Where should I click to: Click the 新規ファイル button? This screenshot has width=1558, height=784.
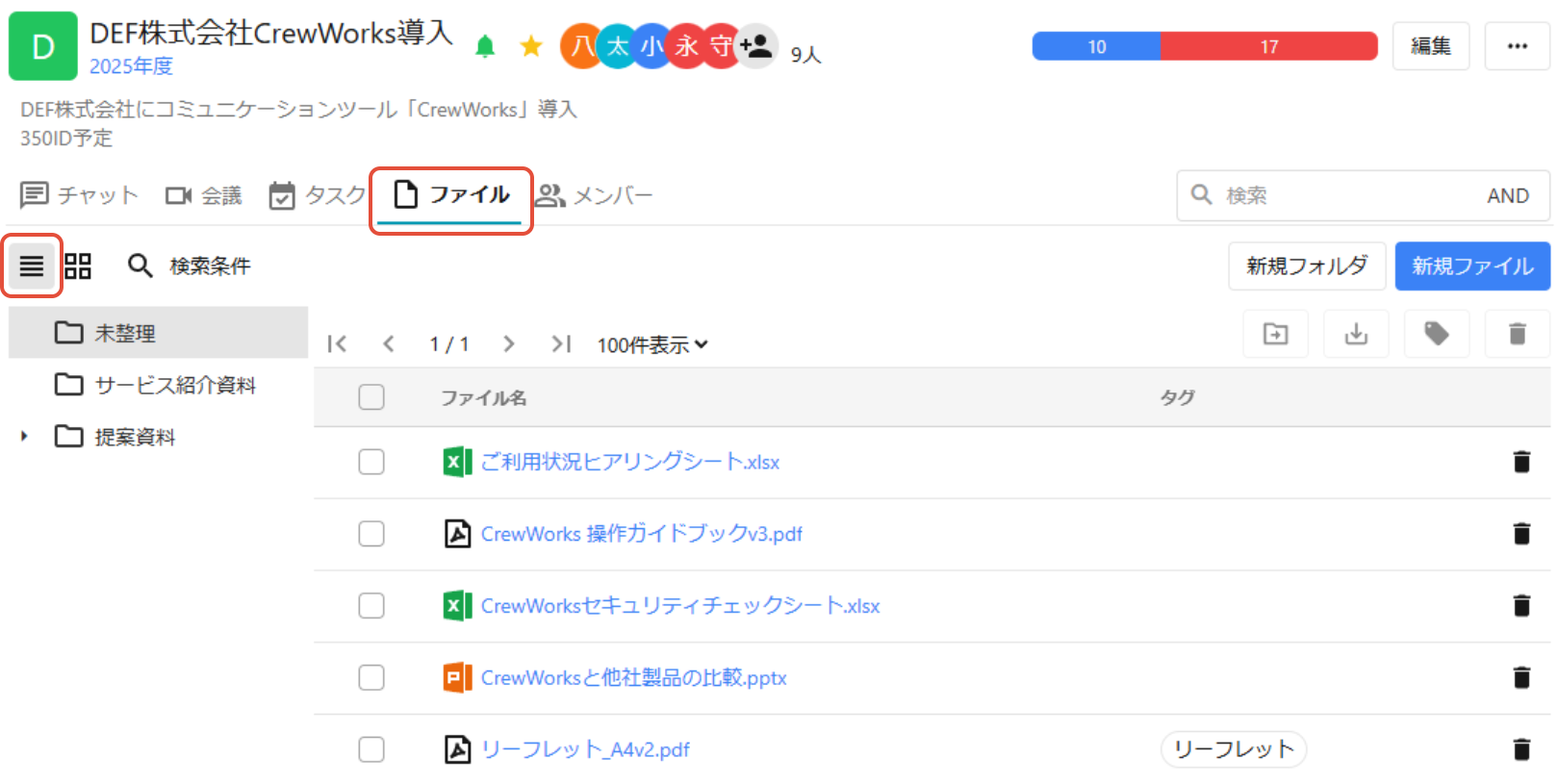pos(1472,266)
